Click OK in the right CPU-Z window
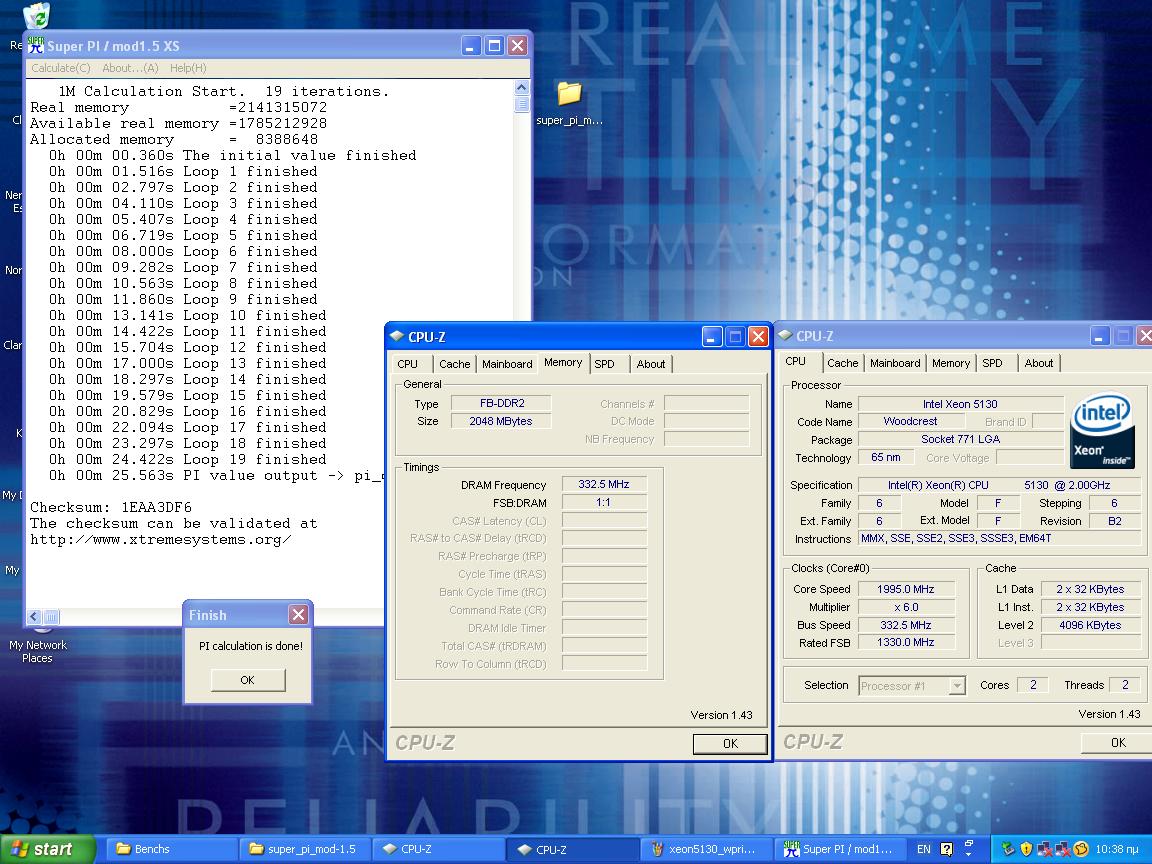 [1117, 743]
